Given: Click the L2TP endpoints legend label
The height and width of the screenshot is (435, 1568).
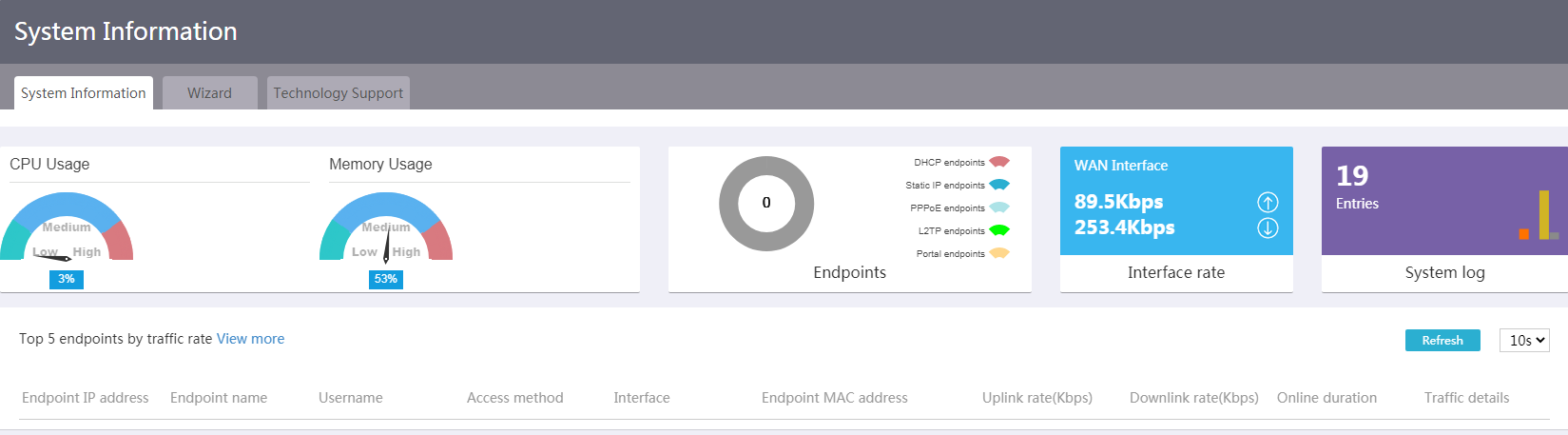Looking at the screenshot, I should tap(952, 231).
